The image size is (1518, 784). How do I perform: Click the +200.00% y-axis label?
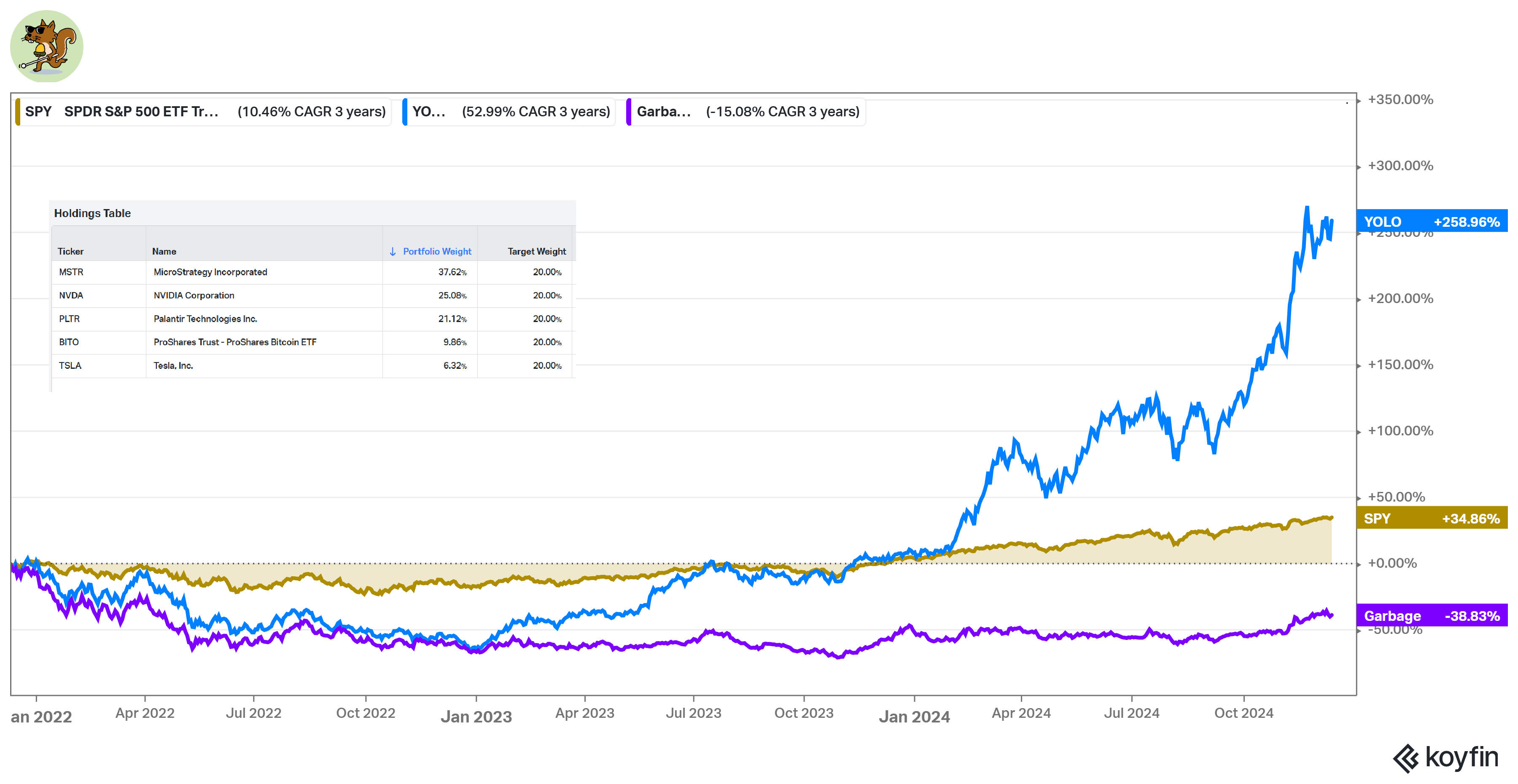pyautogui.click(x=1400, y=299)
